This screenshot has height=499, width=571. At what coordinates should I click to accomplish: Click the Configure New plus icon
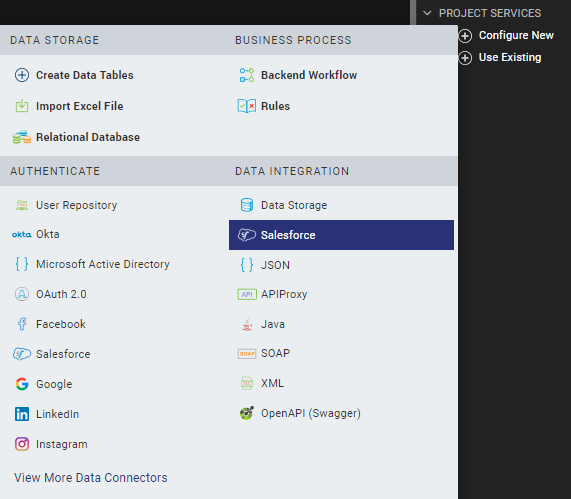[465, 36]
